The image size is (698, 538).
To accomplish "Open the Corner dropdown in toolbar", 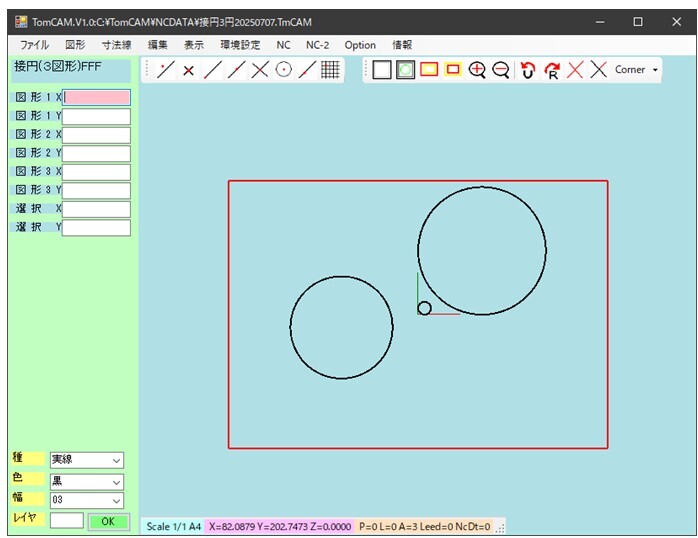I will point(637,70).
